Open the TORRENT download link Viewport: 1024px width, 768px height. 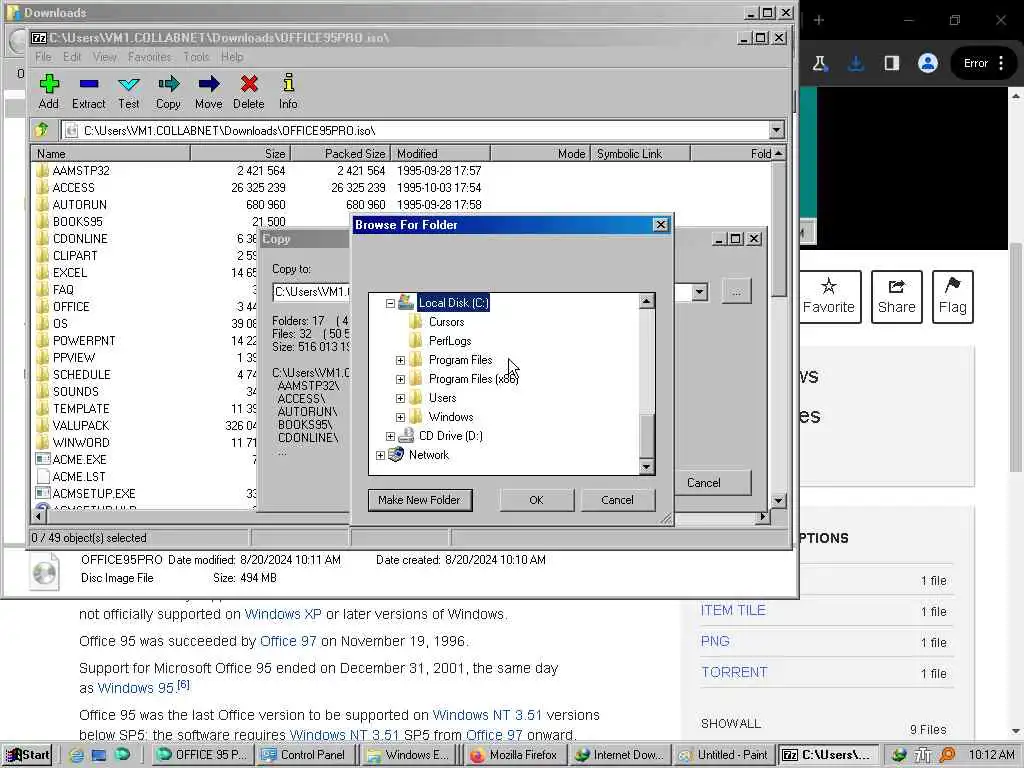734,672
